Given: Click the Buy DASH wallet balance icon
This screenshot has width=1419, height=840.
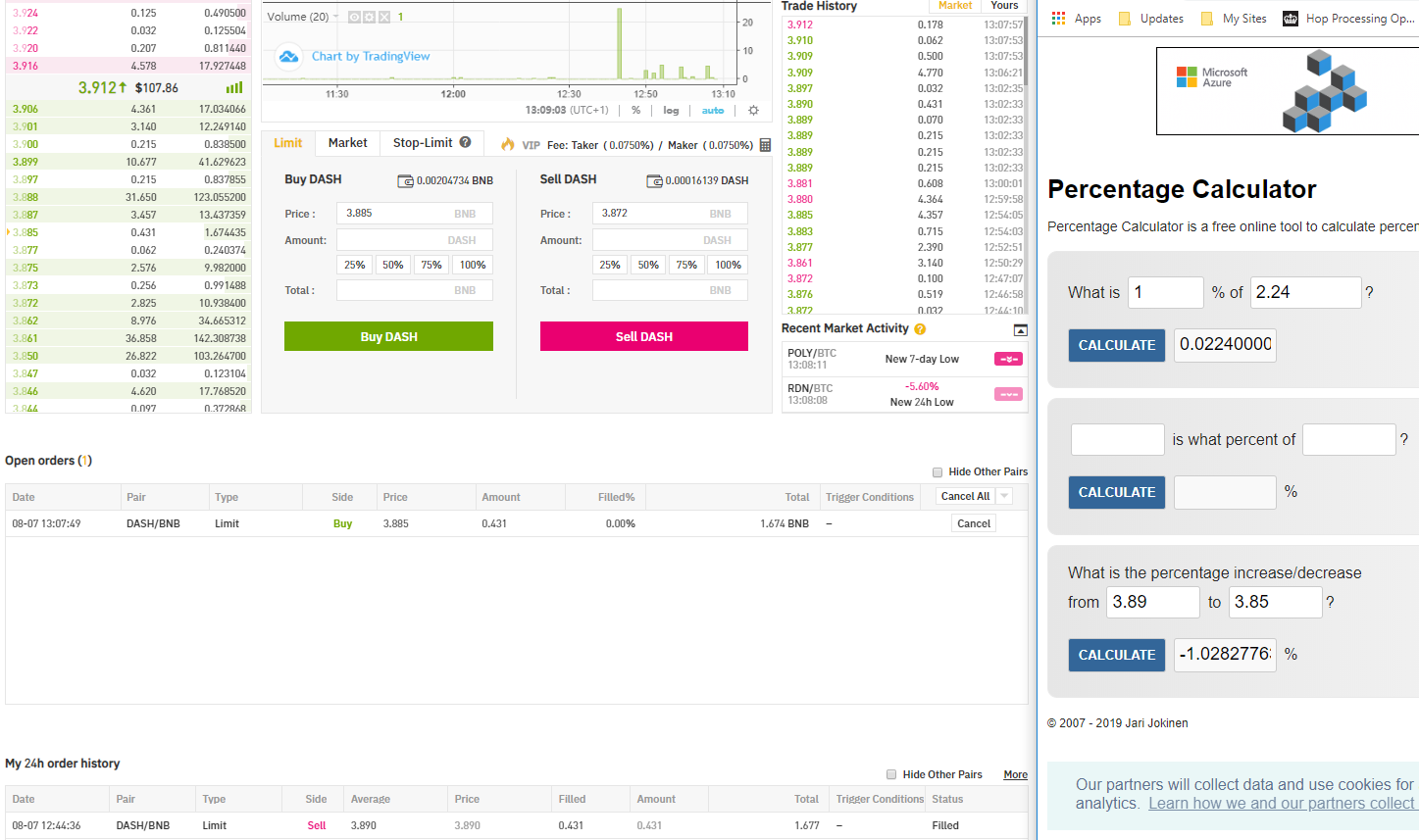Looking at the screenshot, I should click(x=405, y=181).
